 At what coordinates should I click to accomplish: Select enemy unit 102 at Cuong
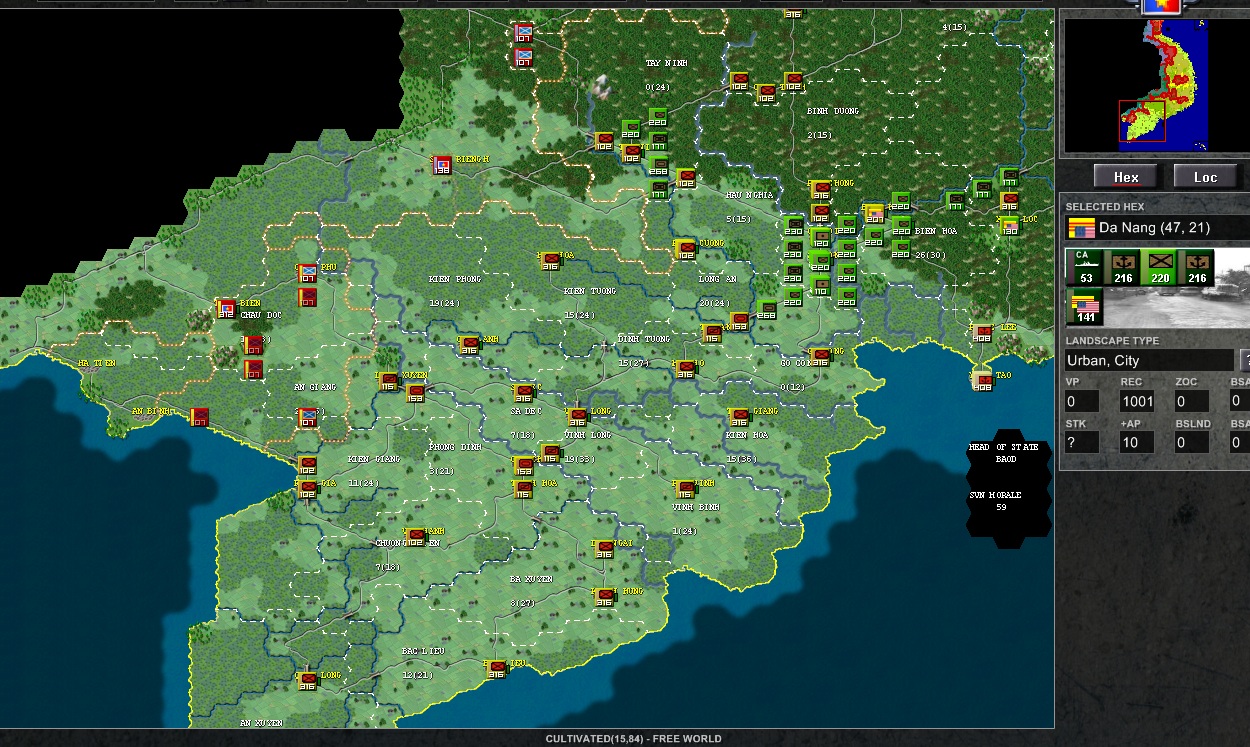tap(685, 249)
